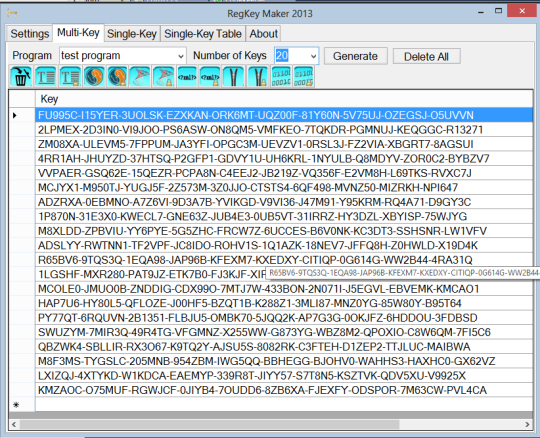Select key row starting with QBZWK4-SBLLIR
Image resolution: width=540 pixels, height=438 pixels.
(284, 346)
